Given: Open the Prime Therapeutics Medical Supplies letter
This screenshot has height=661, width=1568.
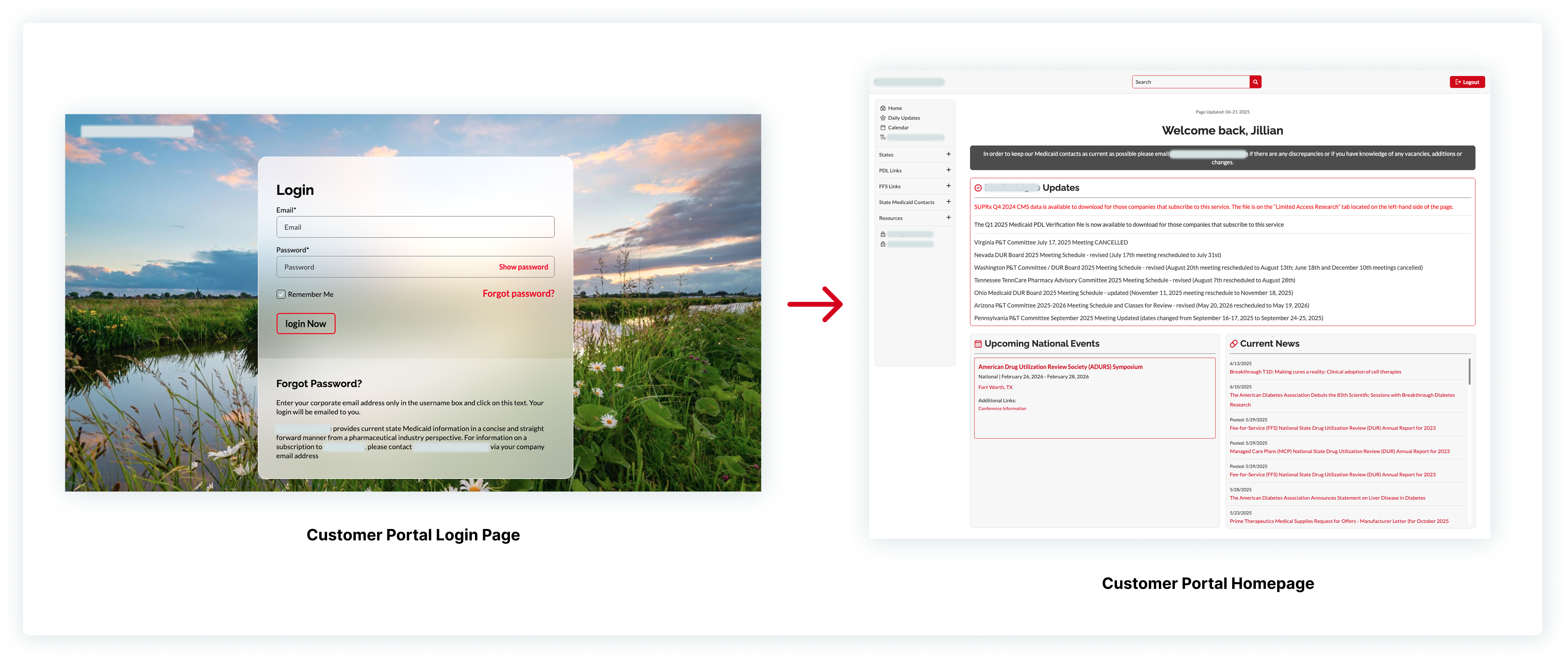Looking at the screenshot, I should point(1339,521).
